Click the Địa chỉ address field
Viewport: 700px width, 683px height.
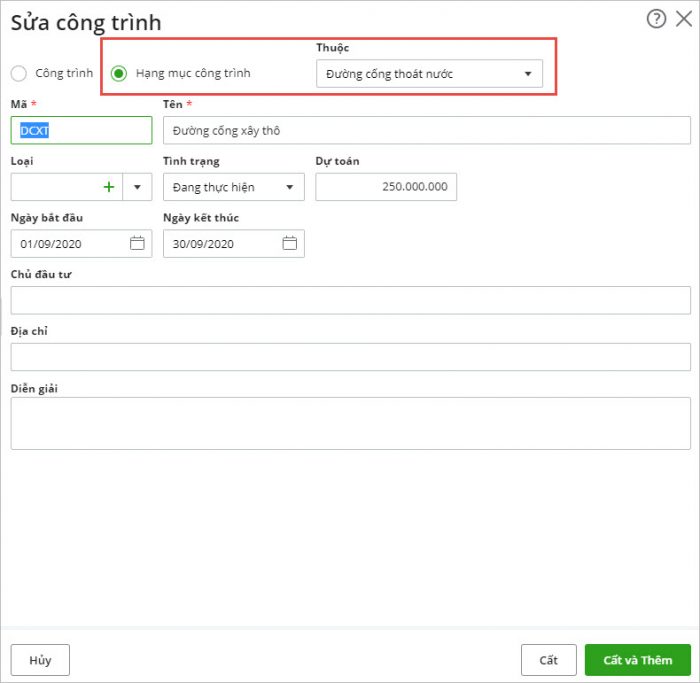(x=350, y=357)
